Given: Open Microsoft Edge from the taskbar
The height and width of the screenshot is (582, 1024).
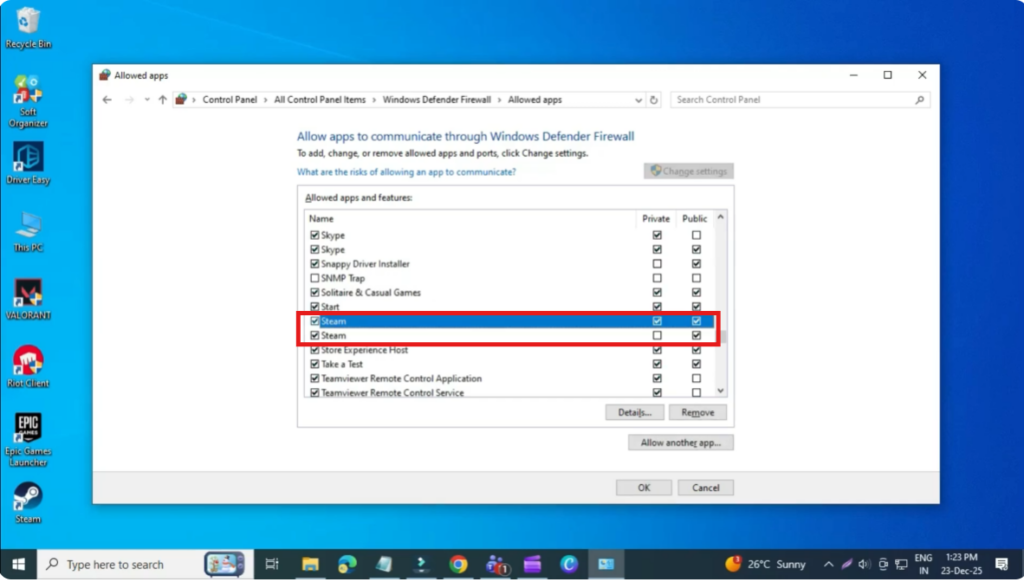Looking at the screenshot, I should 571,564.
